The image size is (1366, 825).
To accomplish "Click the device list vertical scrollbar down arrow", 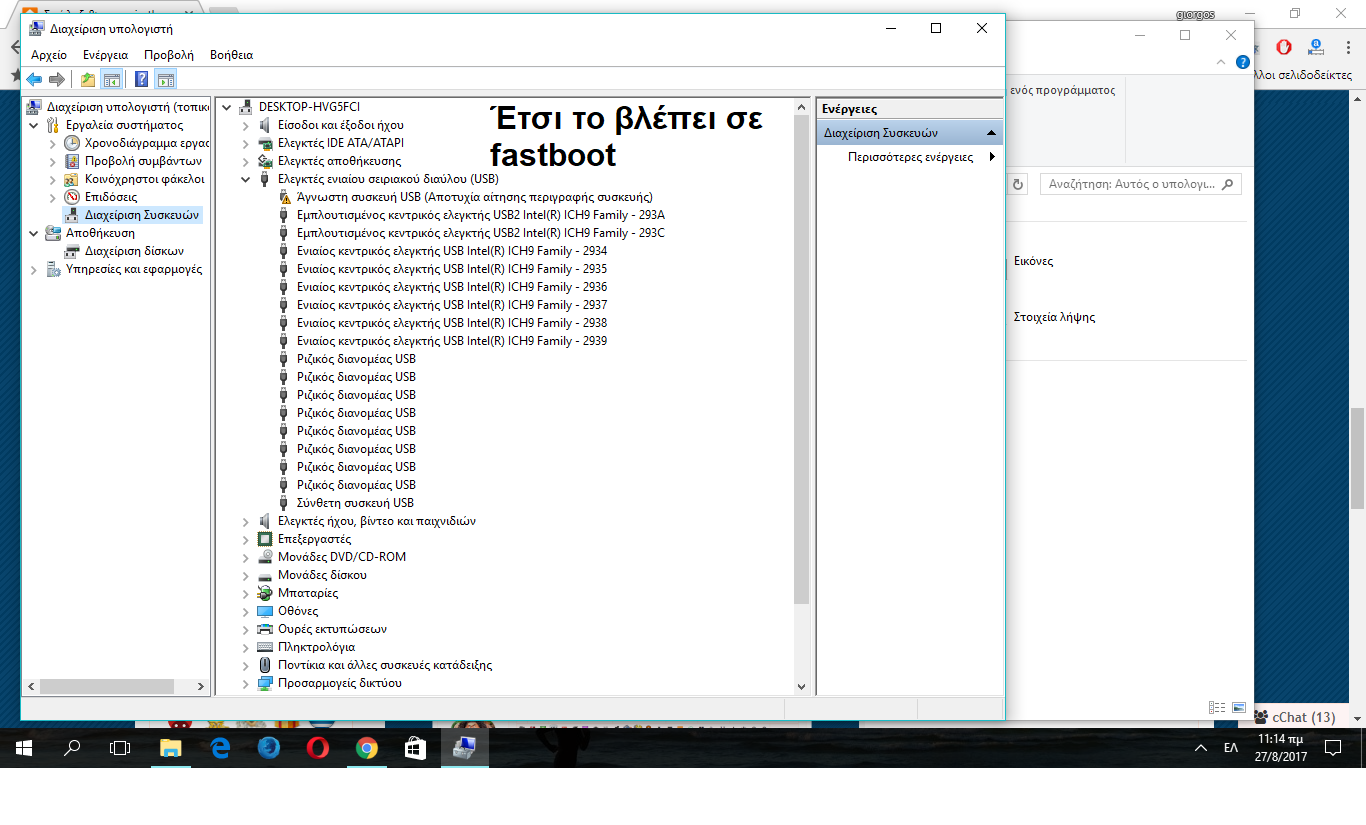I will click(801, 686).
